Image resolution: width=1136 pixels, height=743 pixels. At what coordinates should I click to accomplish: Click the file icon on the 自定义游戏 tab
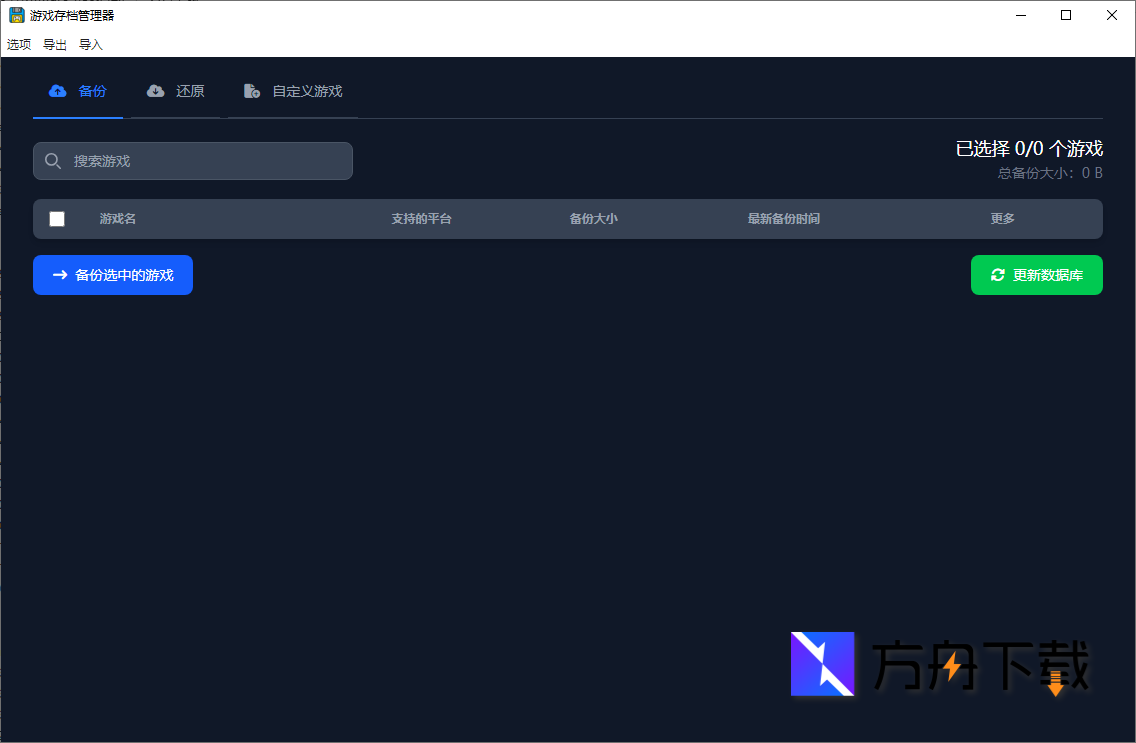tap(251, 90)
